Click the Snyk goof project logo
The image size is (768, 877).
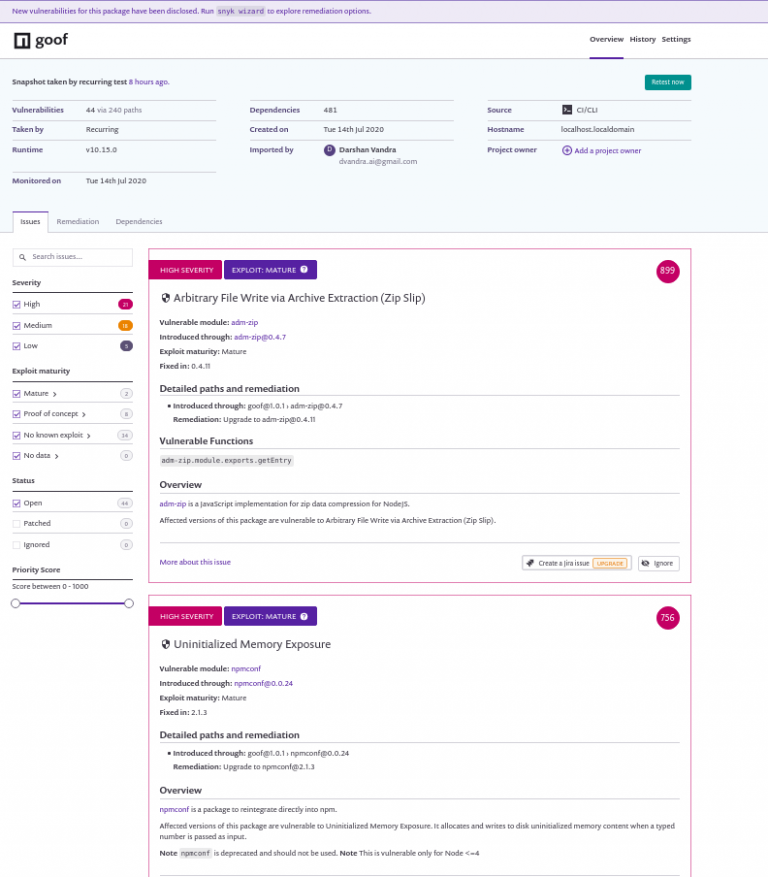click(22, 40)
